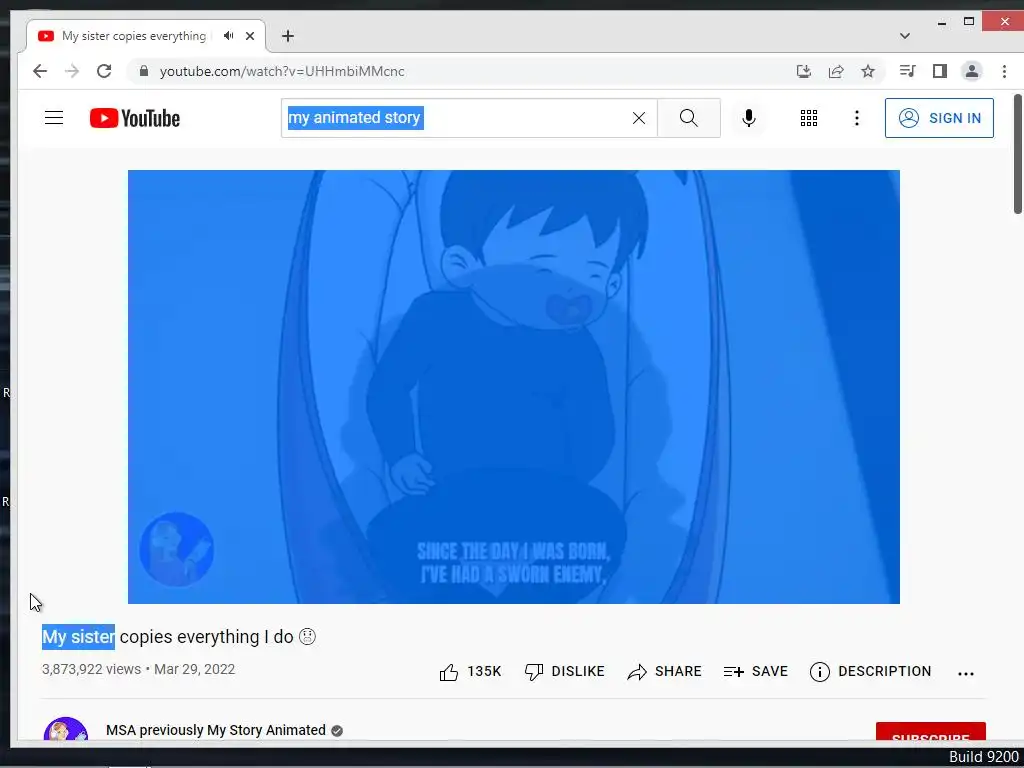The height and width of the screenshot is (768, 1024).
Task: Click the browser forward arrow
Action: [72, 71]
